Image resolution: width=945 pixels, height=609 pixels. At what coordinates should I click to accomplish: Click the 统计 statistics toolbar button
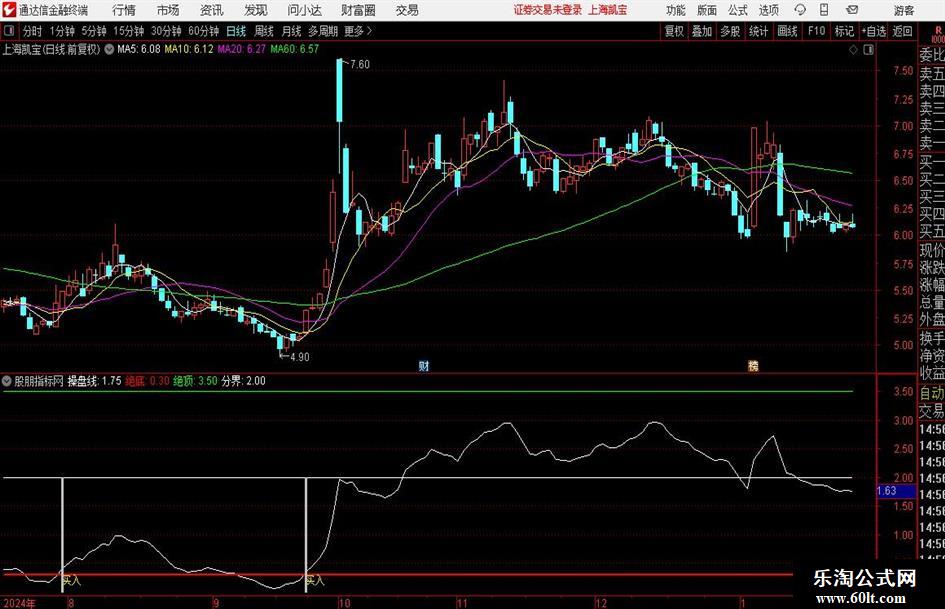tap(758, 31)
